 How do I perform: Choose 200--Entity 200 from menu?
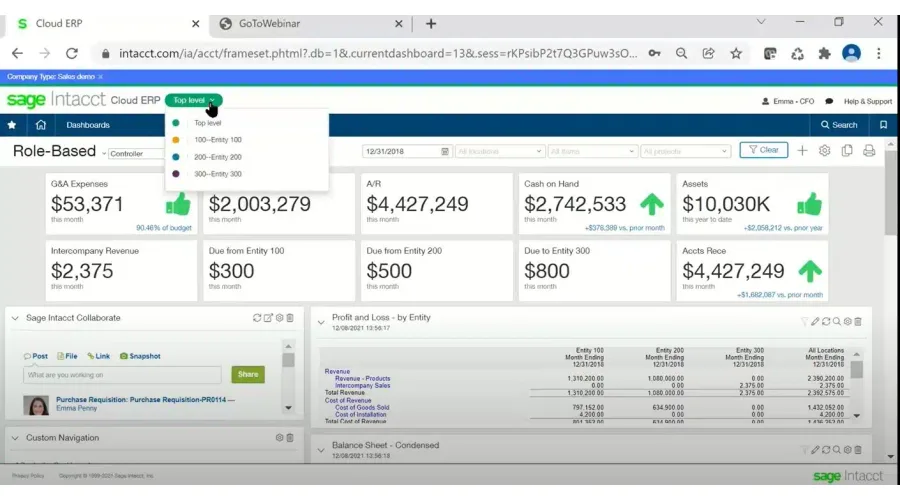tap(218, 157)
